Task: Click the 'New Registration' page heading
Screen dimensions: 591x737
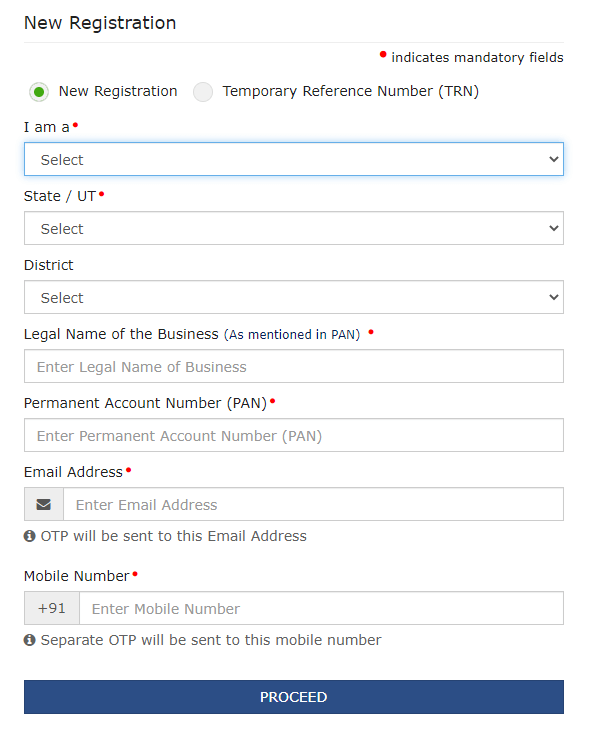Action: click(x=100, y=23)
